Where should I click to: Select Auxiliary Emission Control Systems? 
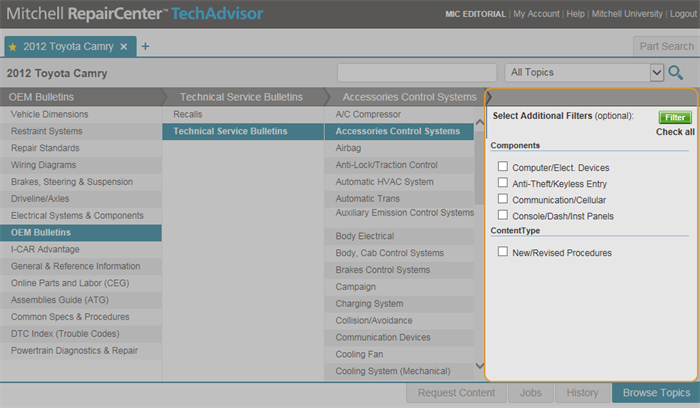pyautogui.click(x=399, y=217)
